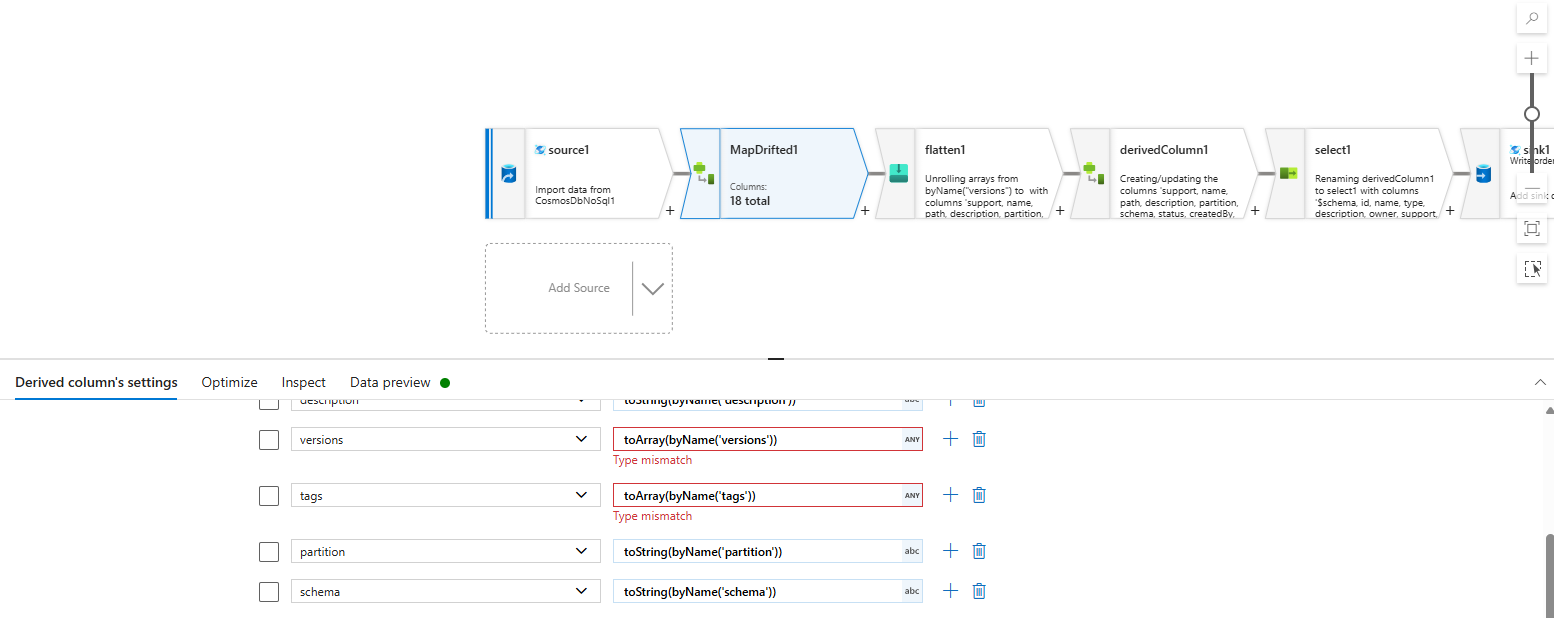This screenshot has height=618, width=1554.
Task: Click the 'Type mismatch' error under tags
Action: tap(652, 516)
